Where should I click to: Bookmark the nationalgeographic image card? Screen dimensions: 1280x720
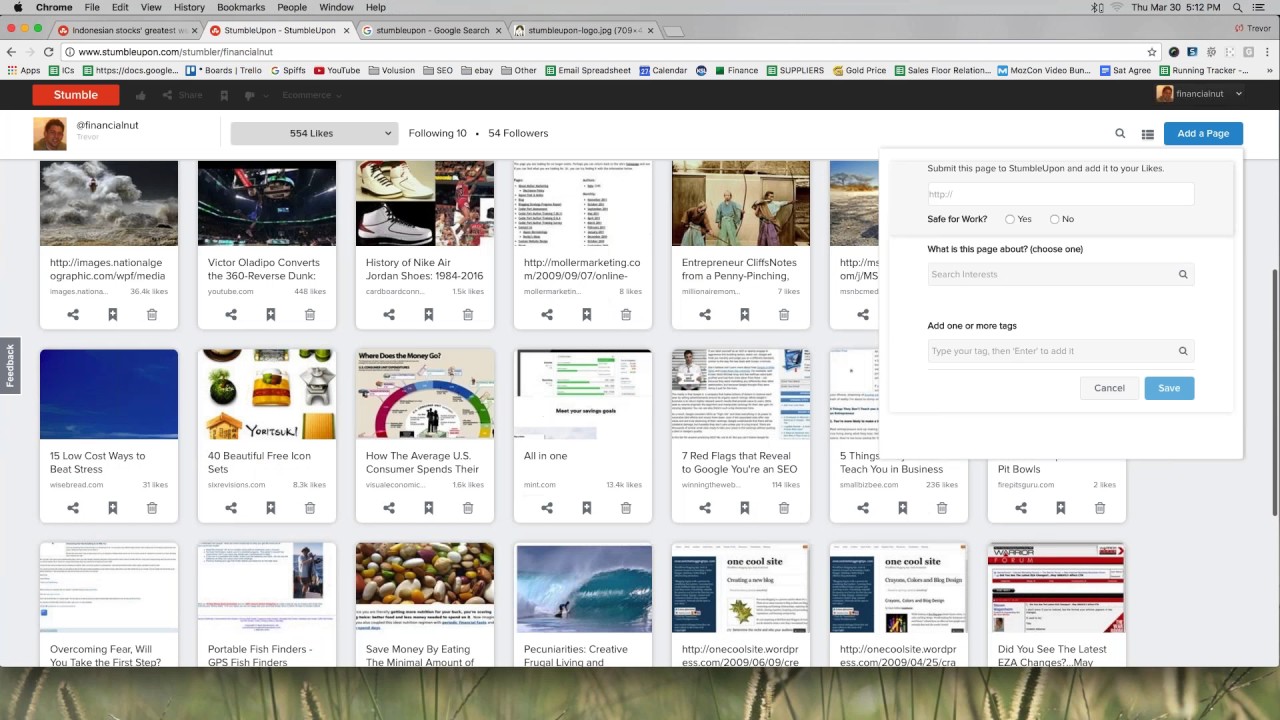pyautogui.click(x=113, y=314)
